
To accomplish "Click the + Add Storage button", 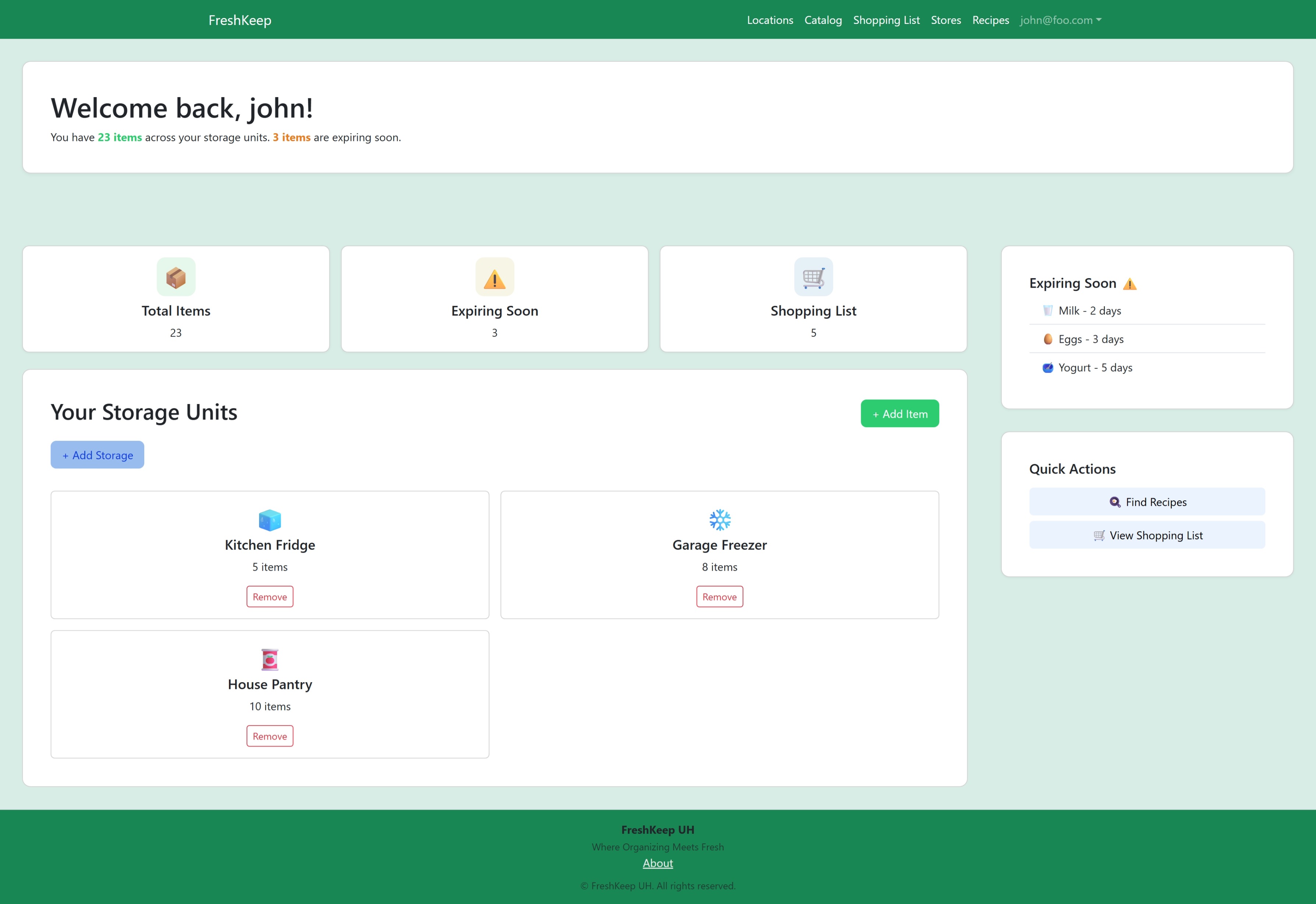I will [x=97, y=455].
